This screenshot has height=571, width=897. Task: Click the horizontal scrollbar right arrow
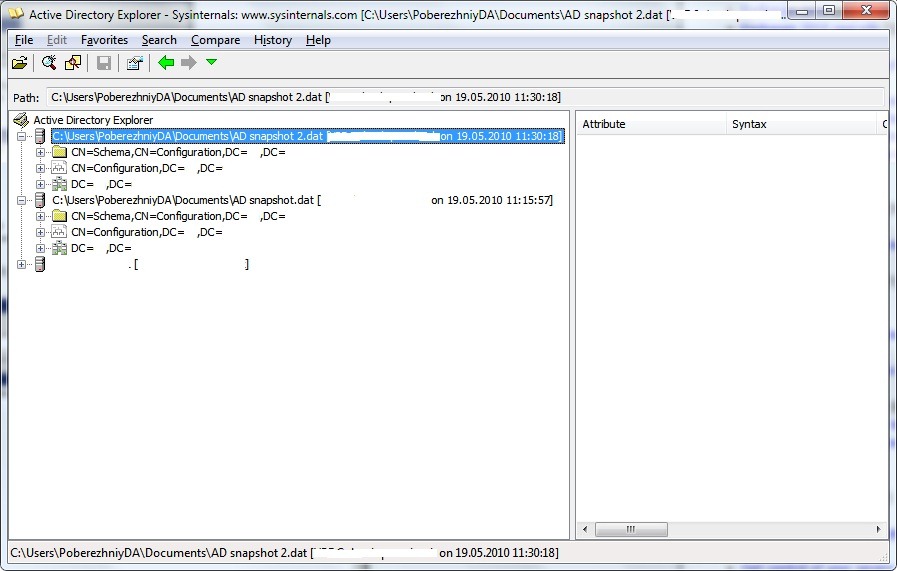click(x=878, y=529)
